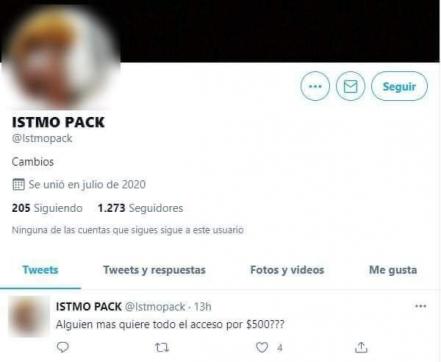The height and width of the screenshot is (362, 441).
Task: Retweet the ISTMO PACK tweet
Action: pos(162,348)
